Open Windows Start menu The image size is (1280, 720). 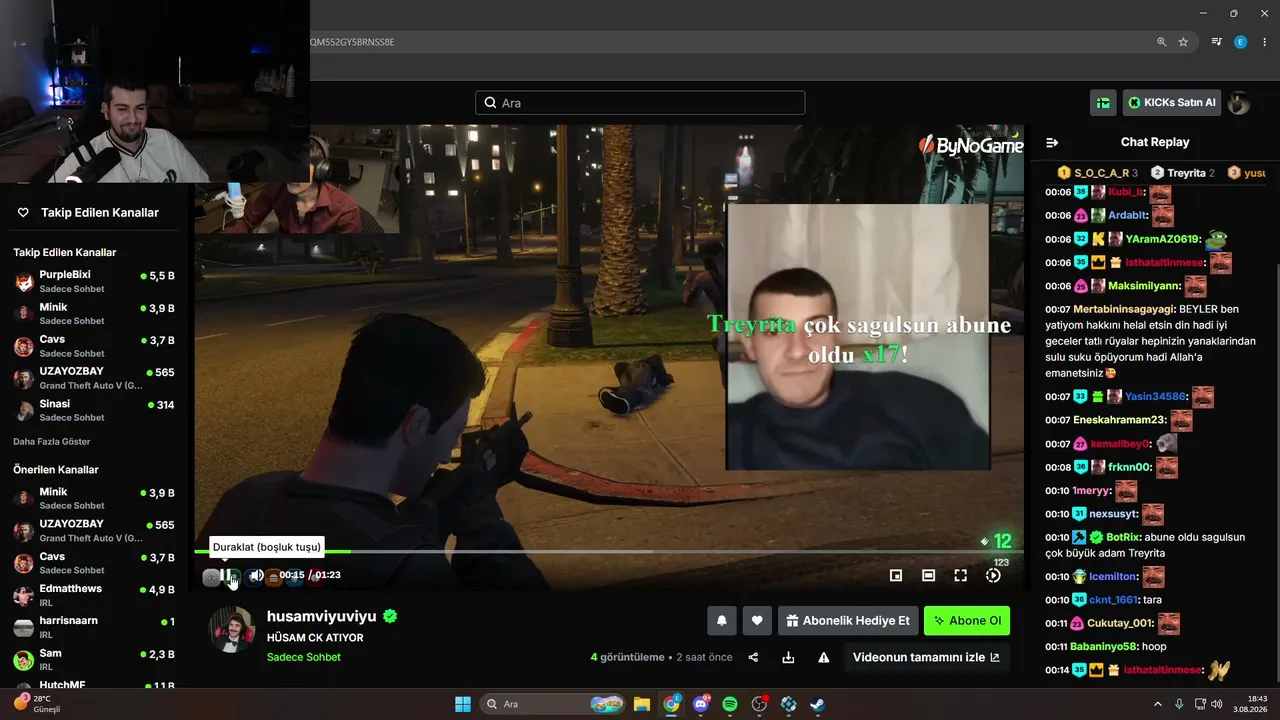pos(463,704)
